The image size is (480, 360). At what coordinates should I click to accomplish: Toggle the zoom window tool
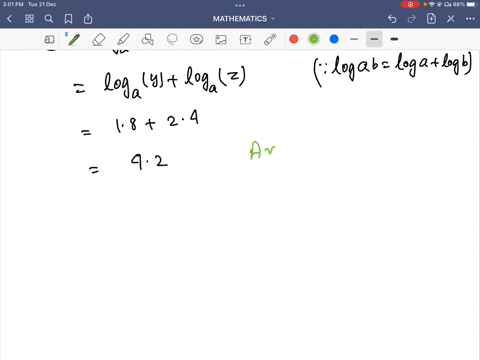[49, 40]
